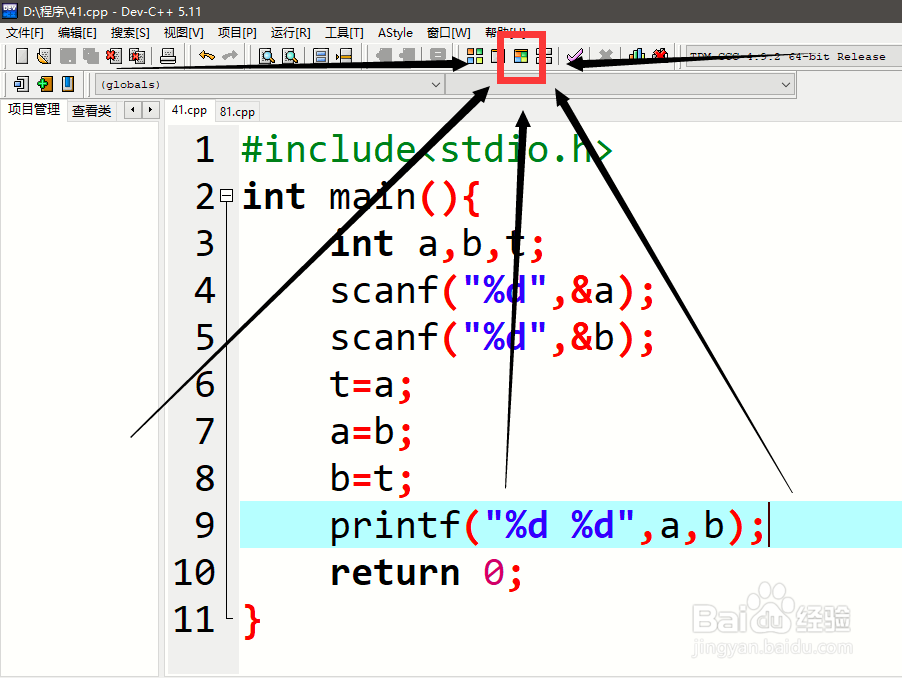
Task: Click the Compile & Run icon
Action: click(521, 56)
